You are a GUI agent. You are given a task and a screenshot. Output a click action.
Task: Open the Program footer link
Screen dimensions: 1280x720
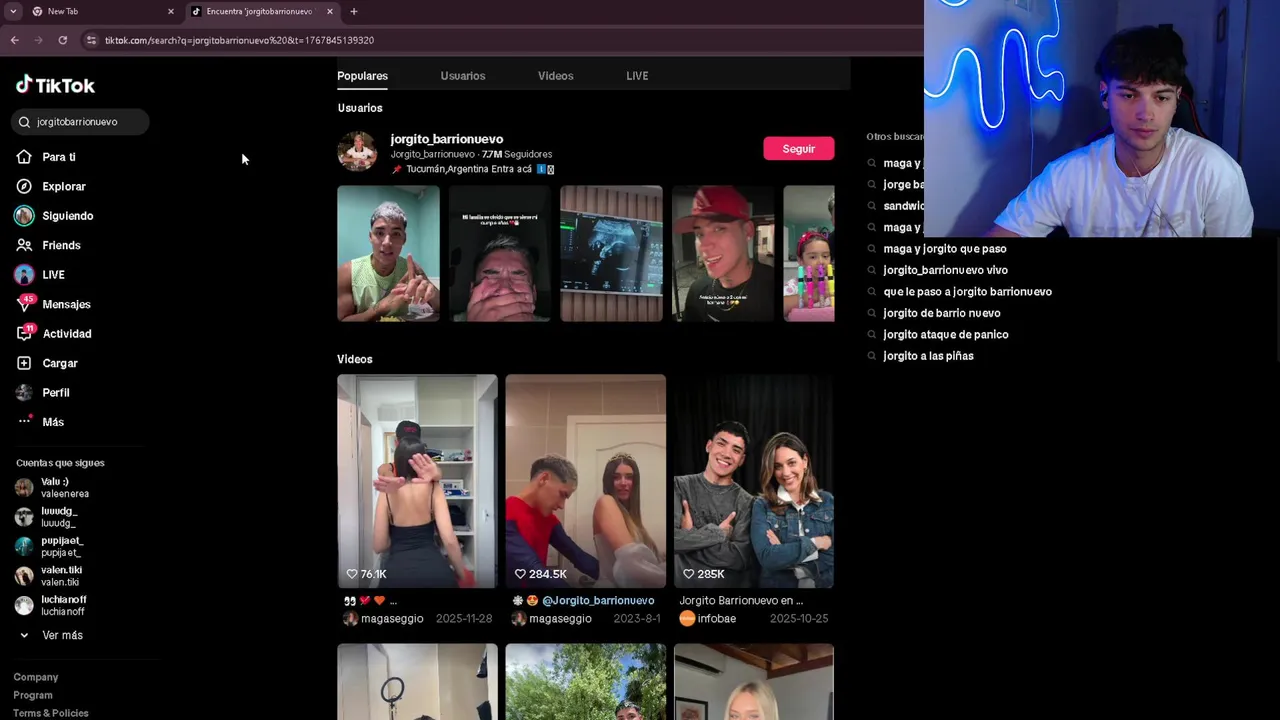point(33,695)
